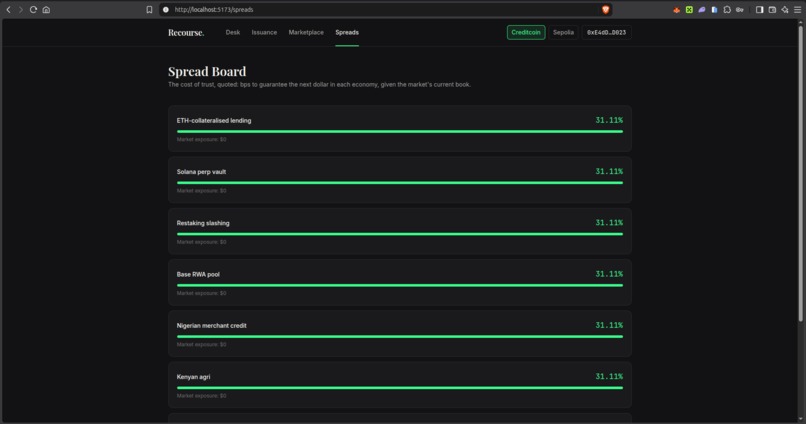The image size is (806, 424).
Task: Click the "ETH-collateralised lending" title
Action: (214, 121)
